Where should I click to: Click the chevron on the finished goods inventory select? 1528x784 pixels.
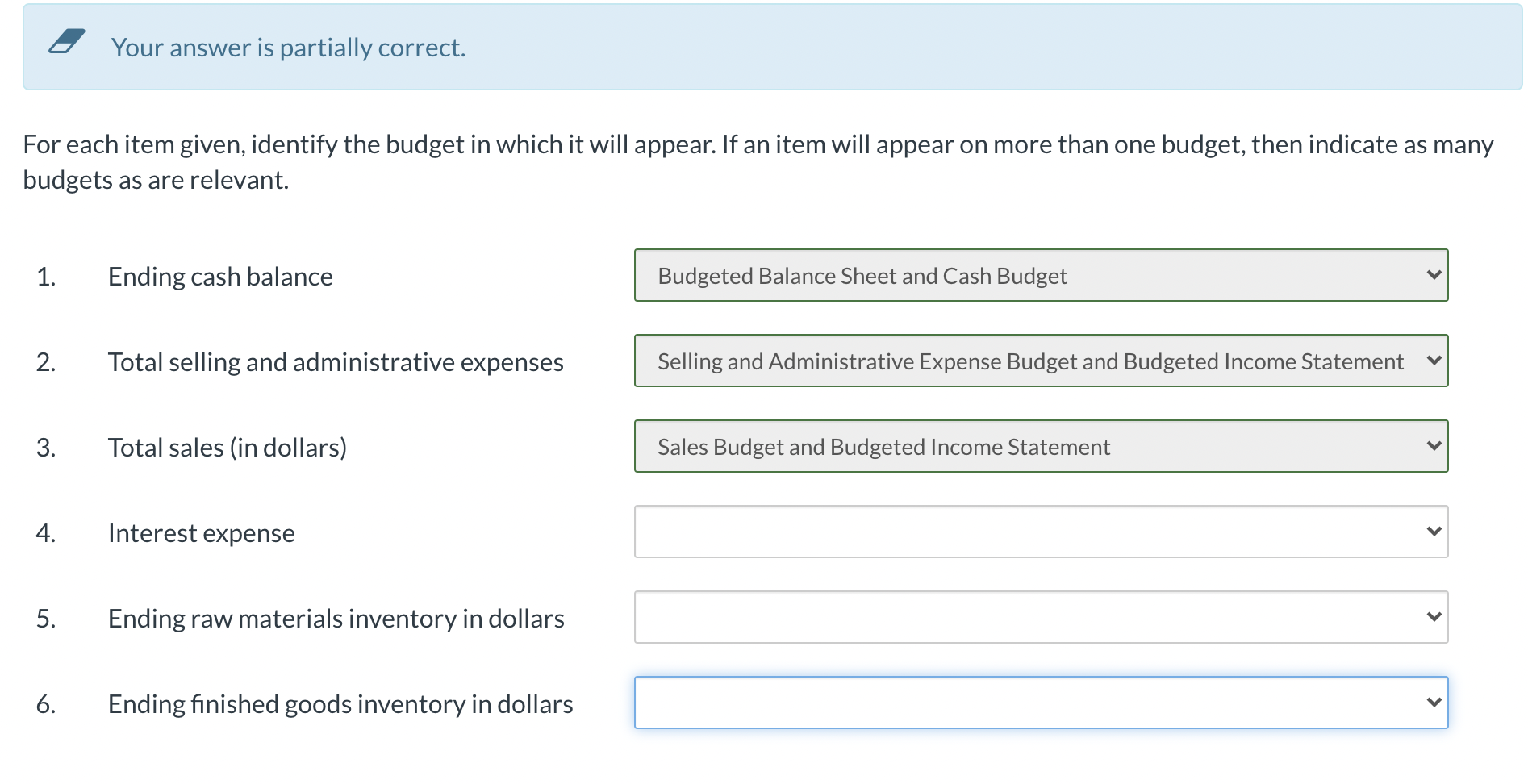(1432, 703)
